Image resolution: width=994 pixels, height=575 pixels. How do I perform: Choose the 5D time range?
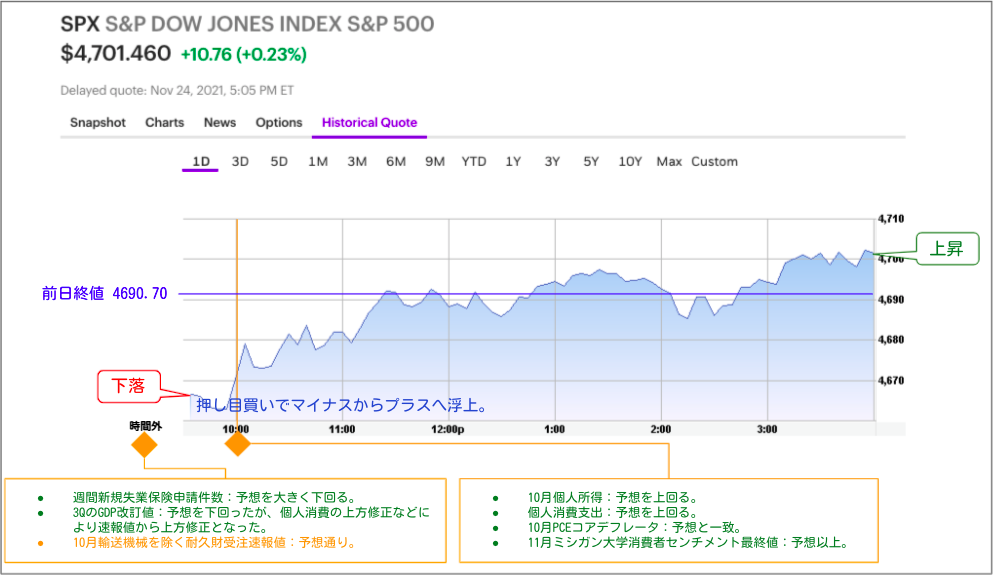(279, 162)
